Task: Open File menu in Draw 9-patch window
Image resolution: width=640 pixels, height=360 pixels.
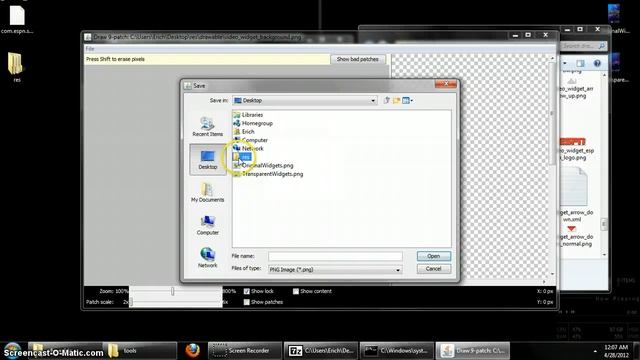Action: 90,49
